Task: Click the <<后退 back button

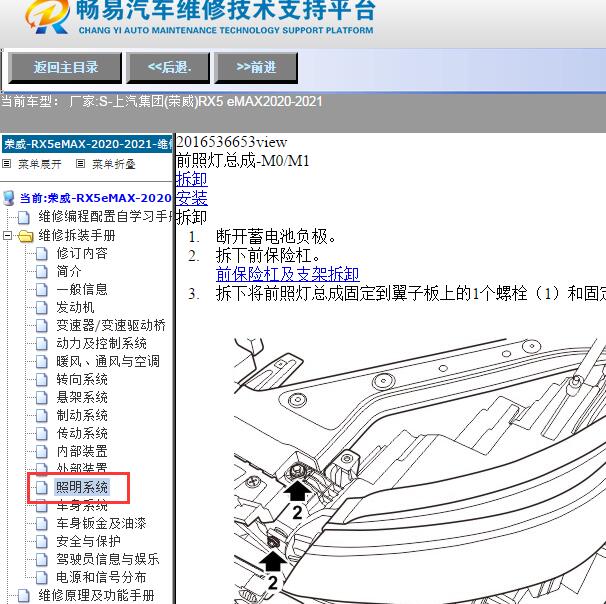Action: 168,68
